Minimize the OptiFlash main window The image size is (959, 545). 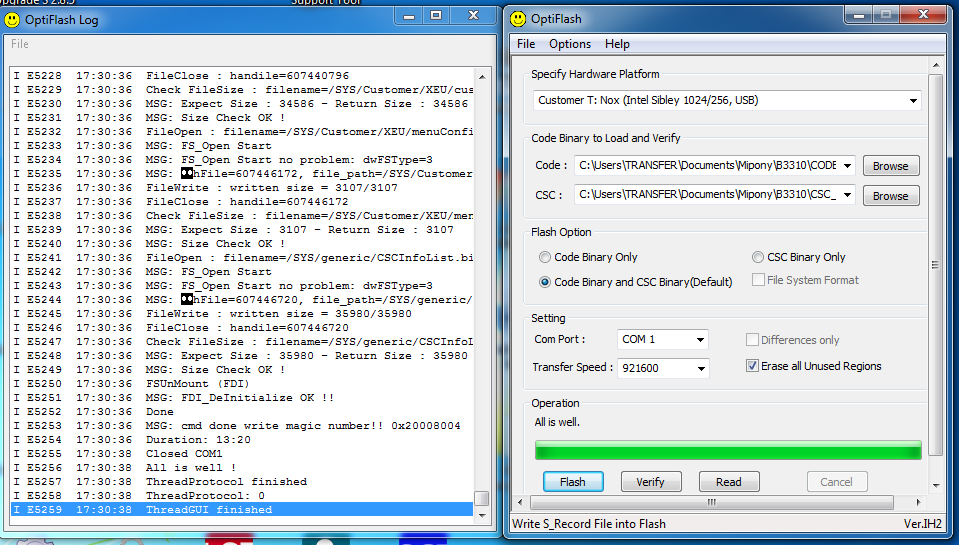tap(861, 16)
